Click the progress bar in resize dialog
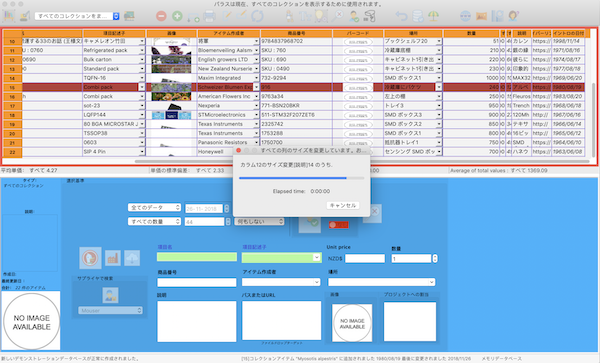Viewport: 600px width, 363px height. [x=302, y=178]
